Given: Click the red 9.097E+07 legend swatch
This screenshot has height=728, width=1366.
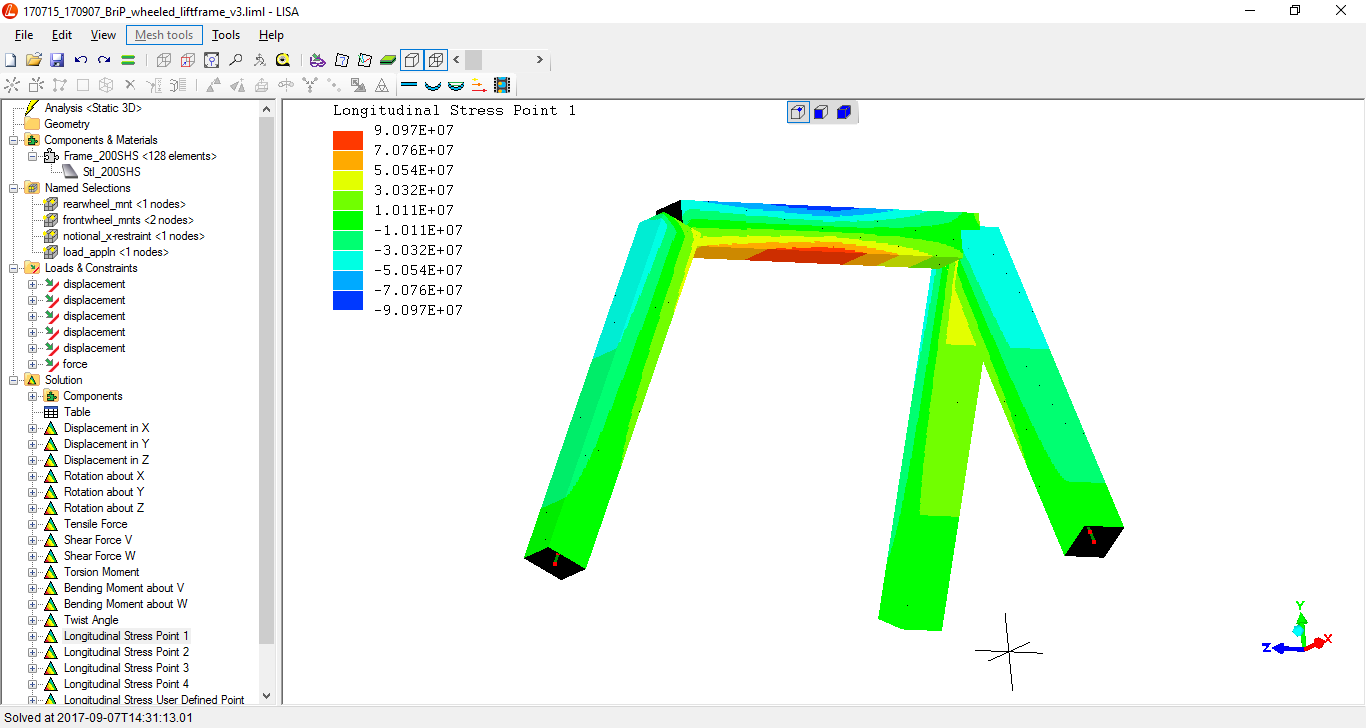Looking at the screenshot, I should (x=347, y=140).
